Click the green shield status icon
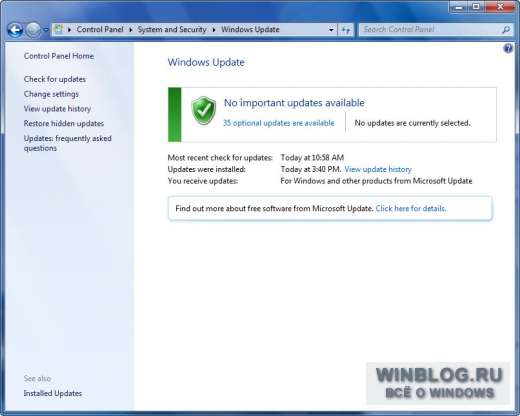Image resolution: width=520 pixels, height=416 pixels. pos(204,111)
